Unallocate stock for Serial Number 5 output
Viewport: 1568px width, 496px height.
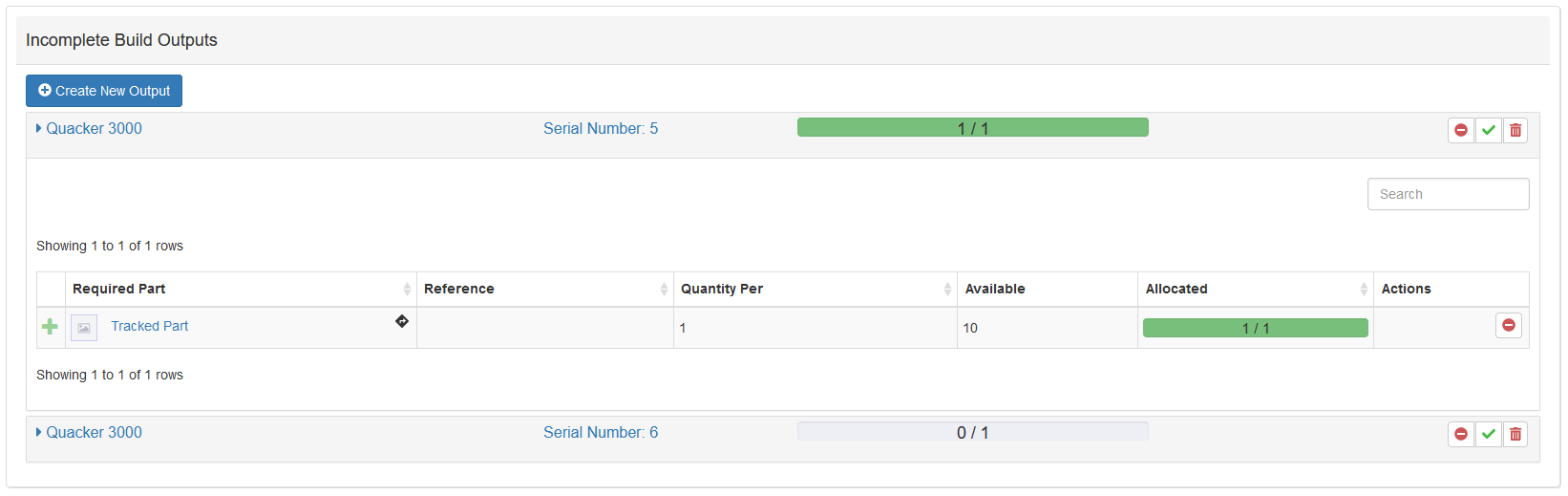coord(1460,130)
